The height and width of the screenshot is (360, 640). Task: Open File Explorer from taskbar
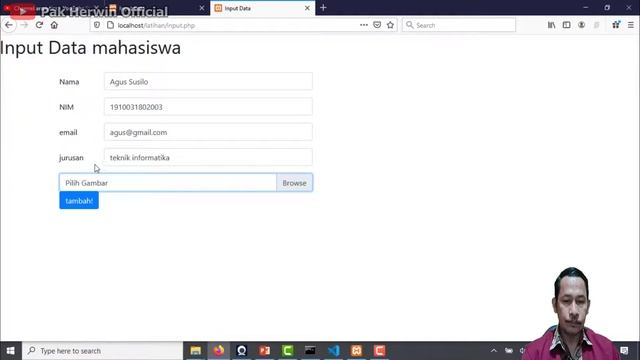coord(196,351)
